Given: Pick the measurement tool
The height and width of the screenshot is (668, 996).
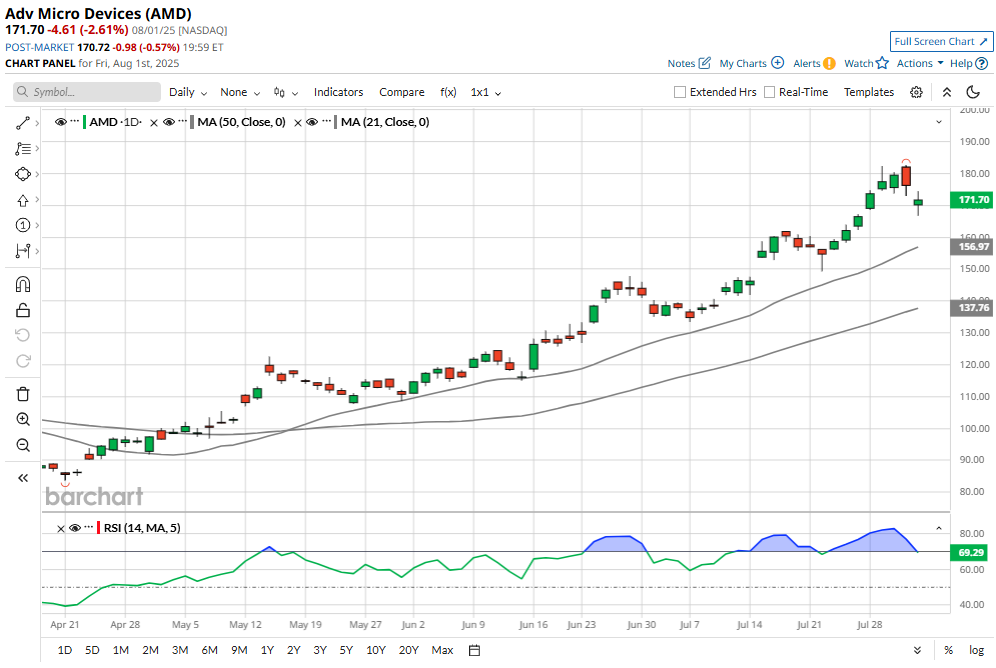Looking at the screenshot, I should point(23,251).
